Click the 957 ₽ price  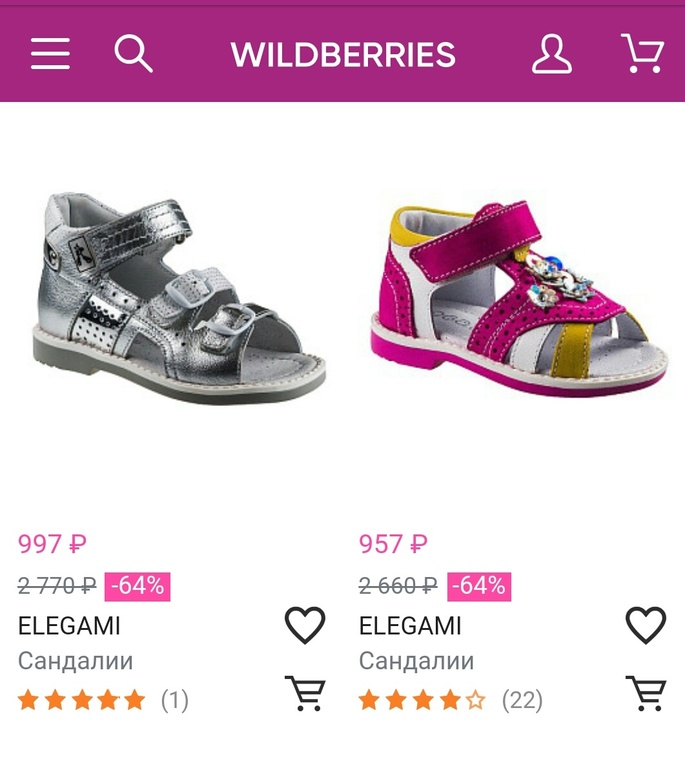click(393, 545)
